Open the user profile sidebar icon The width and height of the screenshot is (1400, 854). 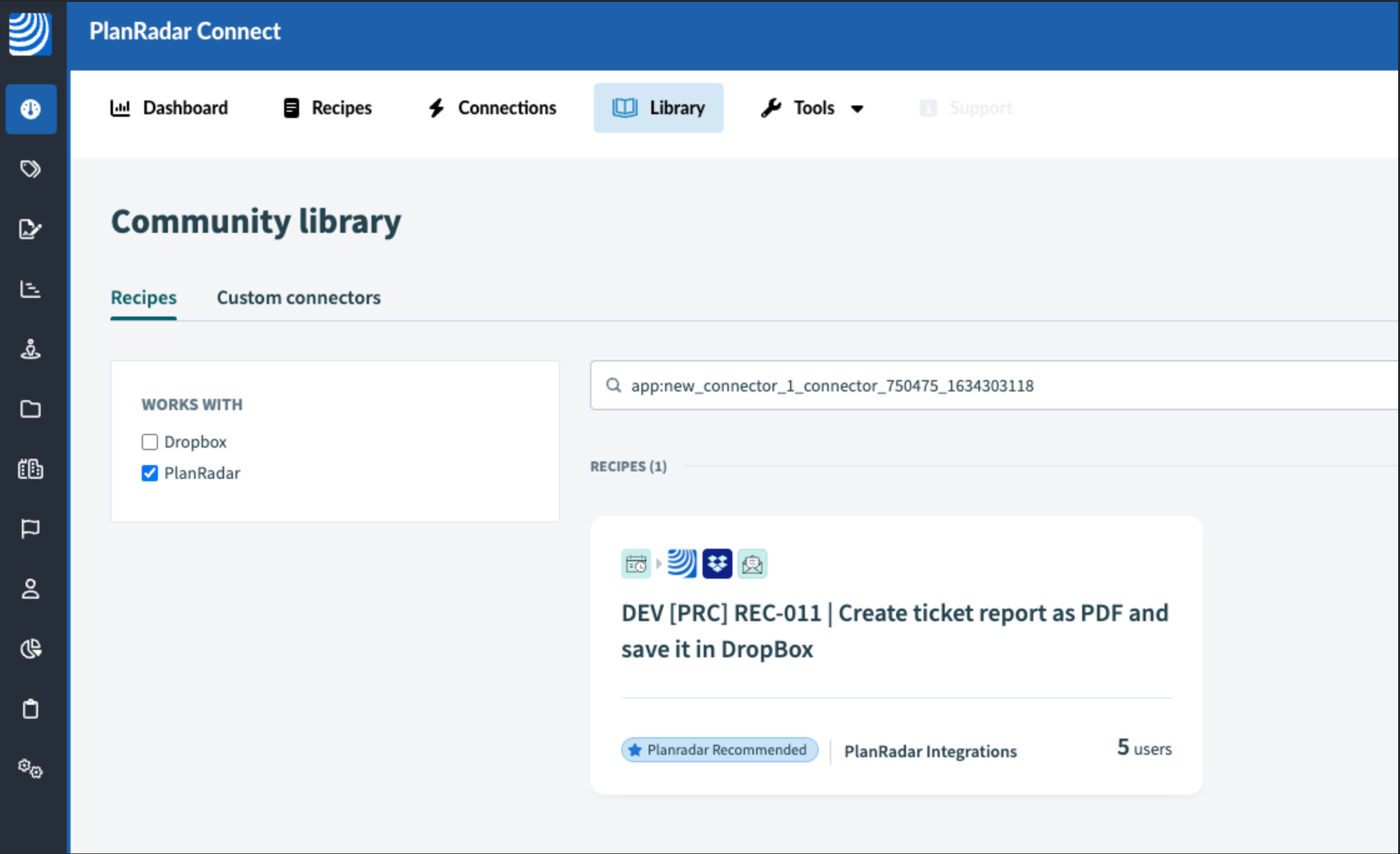tap(31, 589)
